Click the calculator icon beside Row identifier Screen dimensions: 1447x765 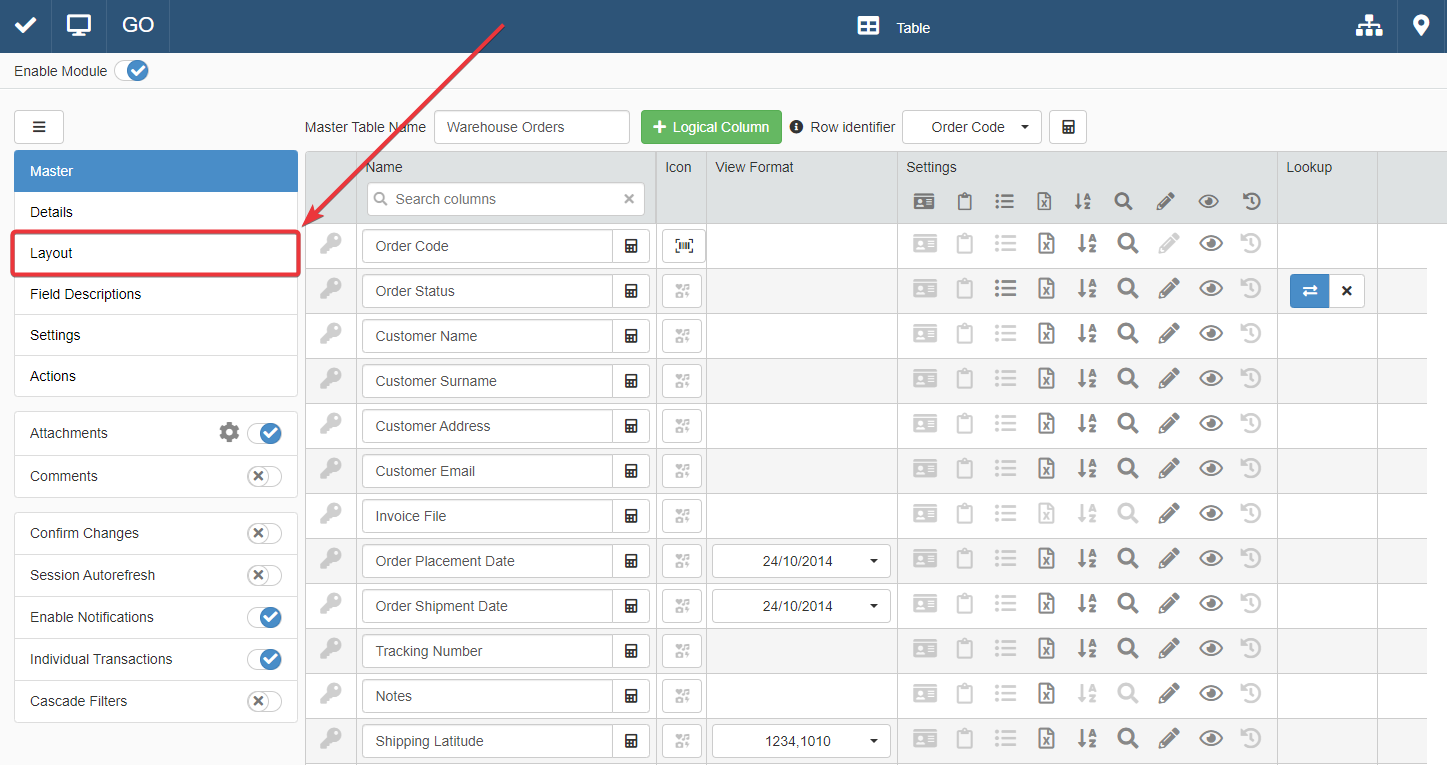click(1068, 127)
